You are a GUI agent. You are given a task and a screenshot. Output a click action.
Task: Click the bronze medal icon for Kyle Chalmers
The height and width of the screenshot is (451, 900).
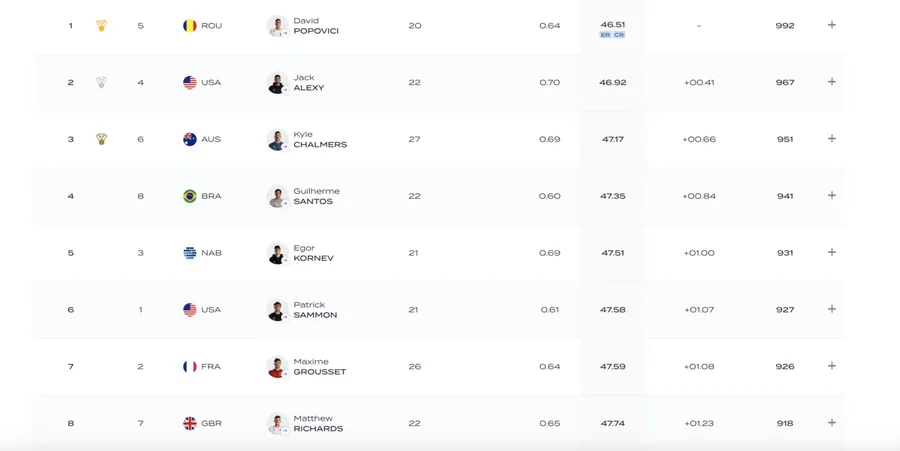tap(102, 139)
